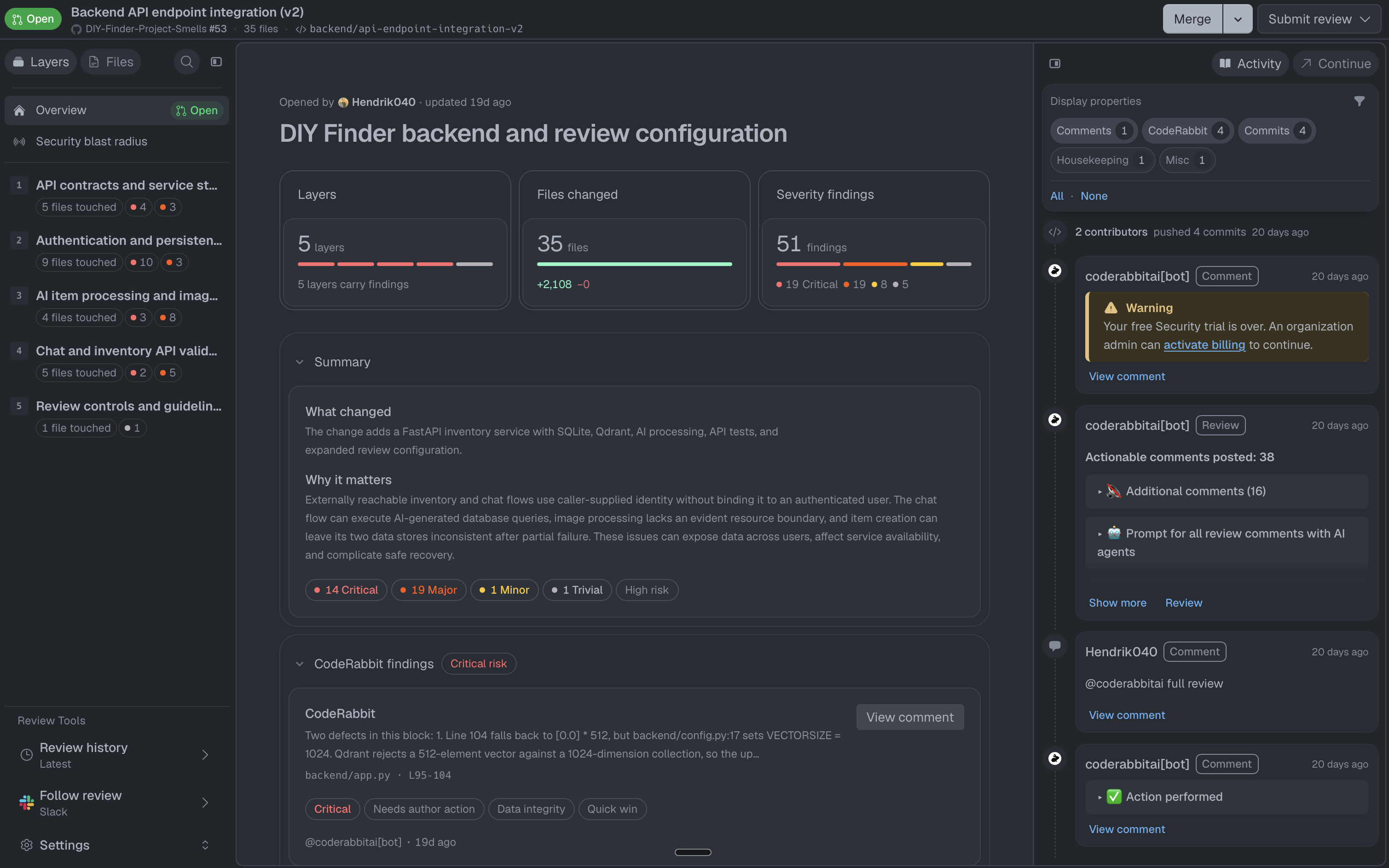Click the commits code icon beside 2 contributors
The width and height of the screenshot is (1389, 868).
point(1054,232)
